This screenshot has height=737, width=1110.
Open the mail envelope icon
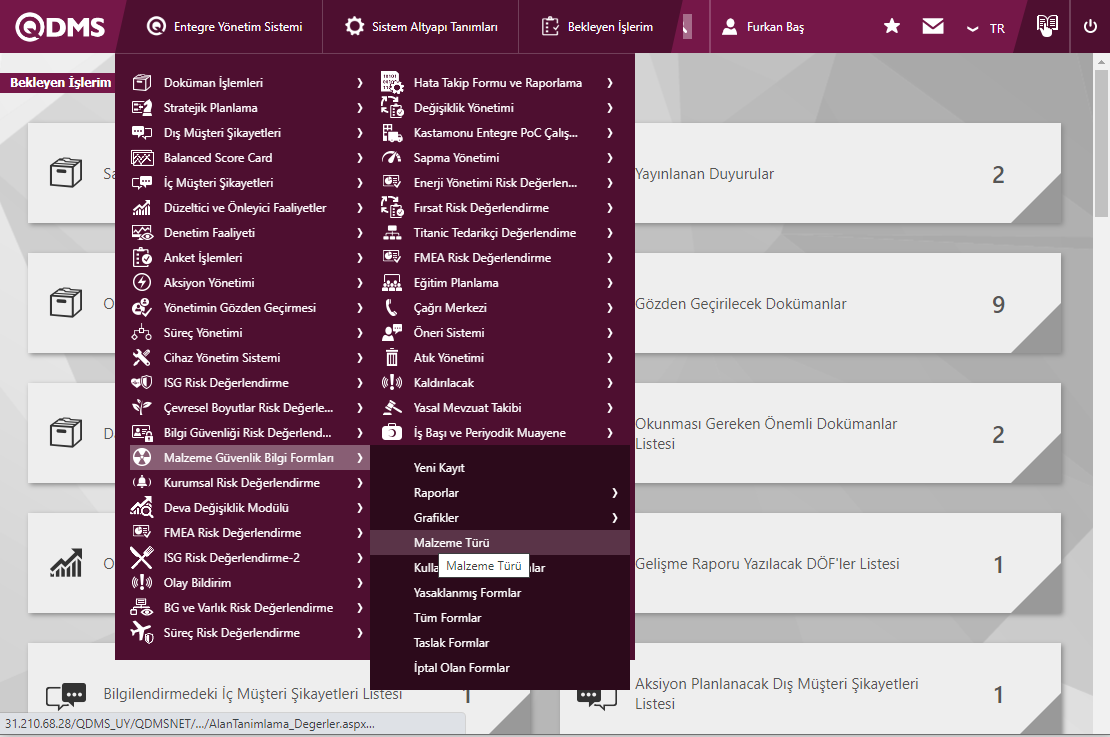tap(933, 27)
